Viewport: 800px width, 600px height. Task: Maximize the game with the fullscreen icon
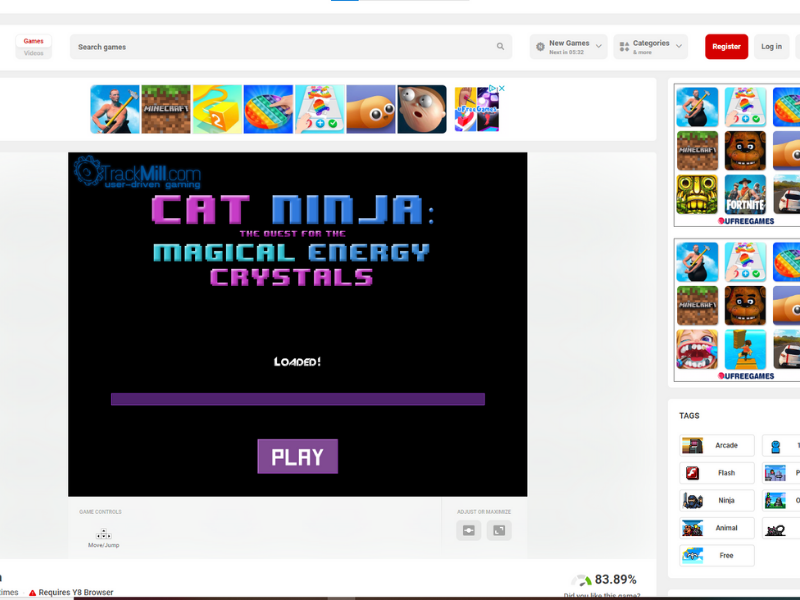tap(499, 531)
